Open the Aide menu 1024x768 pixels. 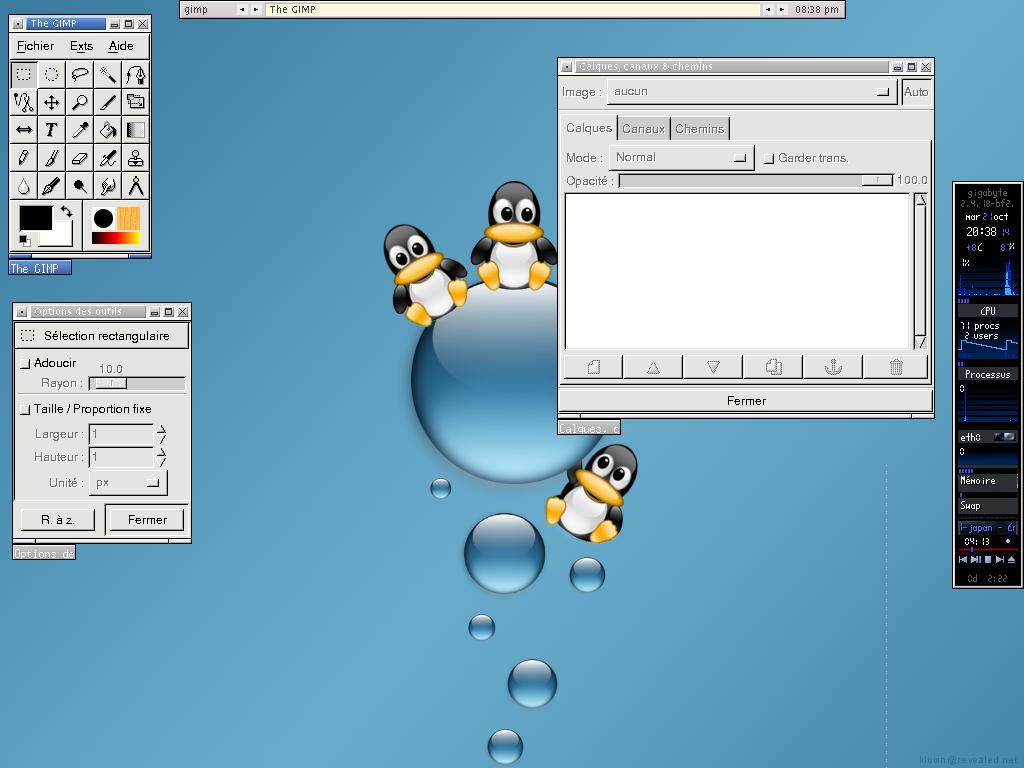121,46
